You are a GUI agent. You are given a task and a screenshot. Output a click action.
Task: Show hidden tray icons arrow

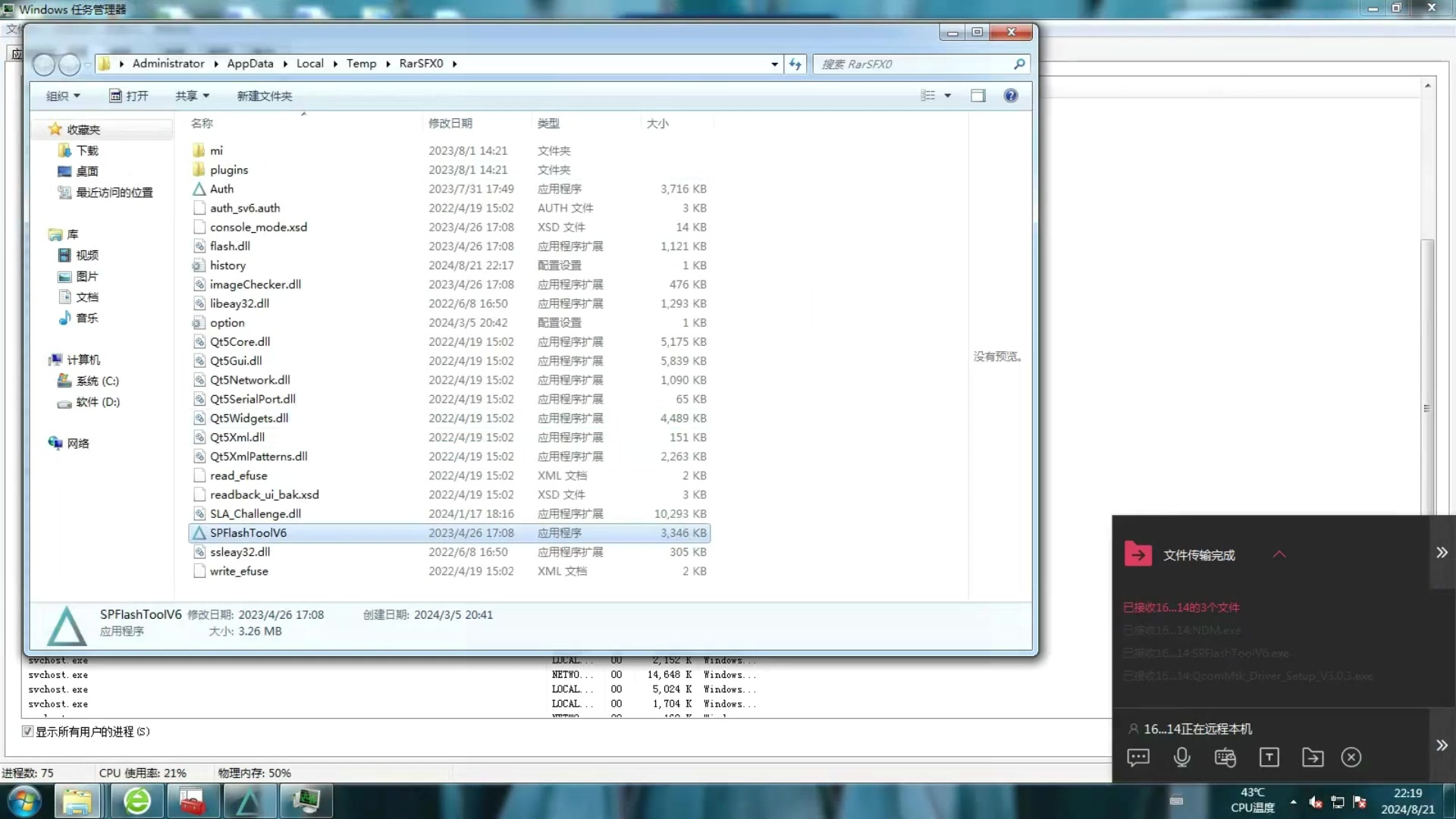click(x=1293, y=802)
